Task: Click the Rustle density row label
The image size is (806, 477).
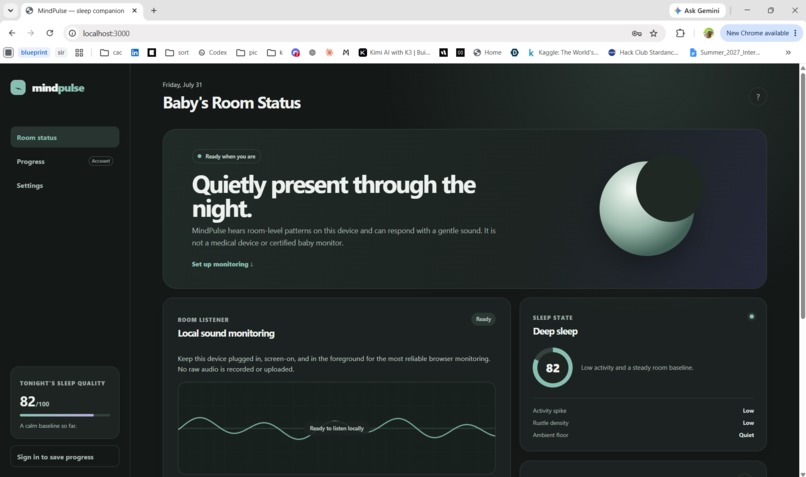Action: pyautogui.click(x=551, y=423)
